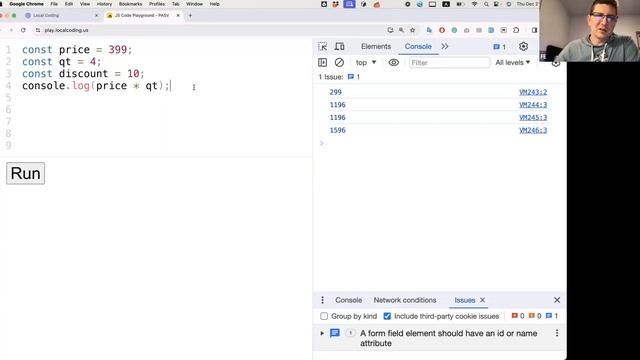Click the green circular extension icon
This screenshot has width=640, height=360.
(x=454, y=30)
